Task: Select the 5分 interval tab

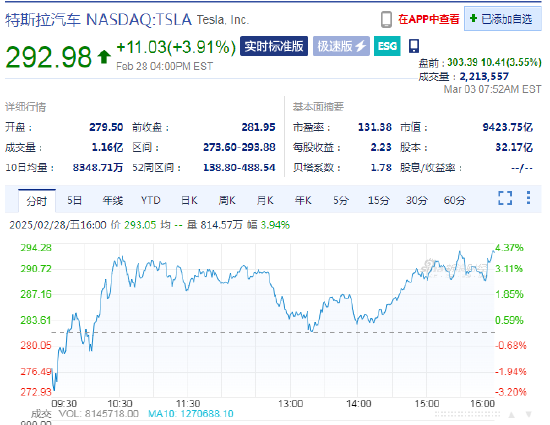Action: point(341,201)
